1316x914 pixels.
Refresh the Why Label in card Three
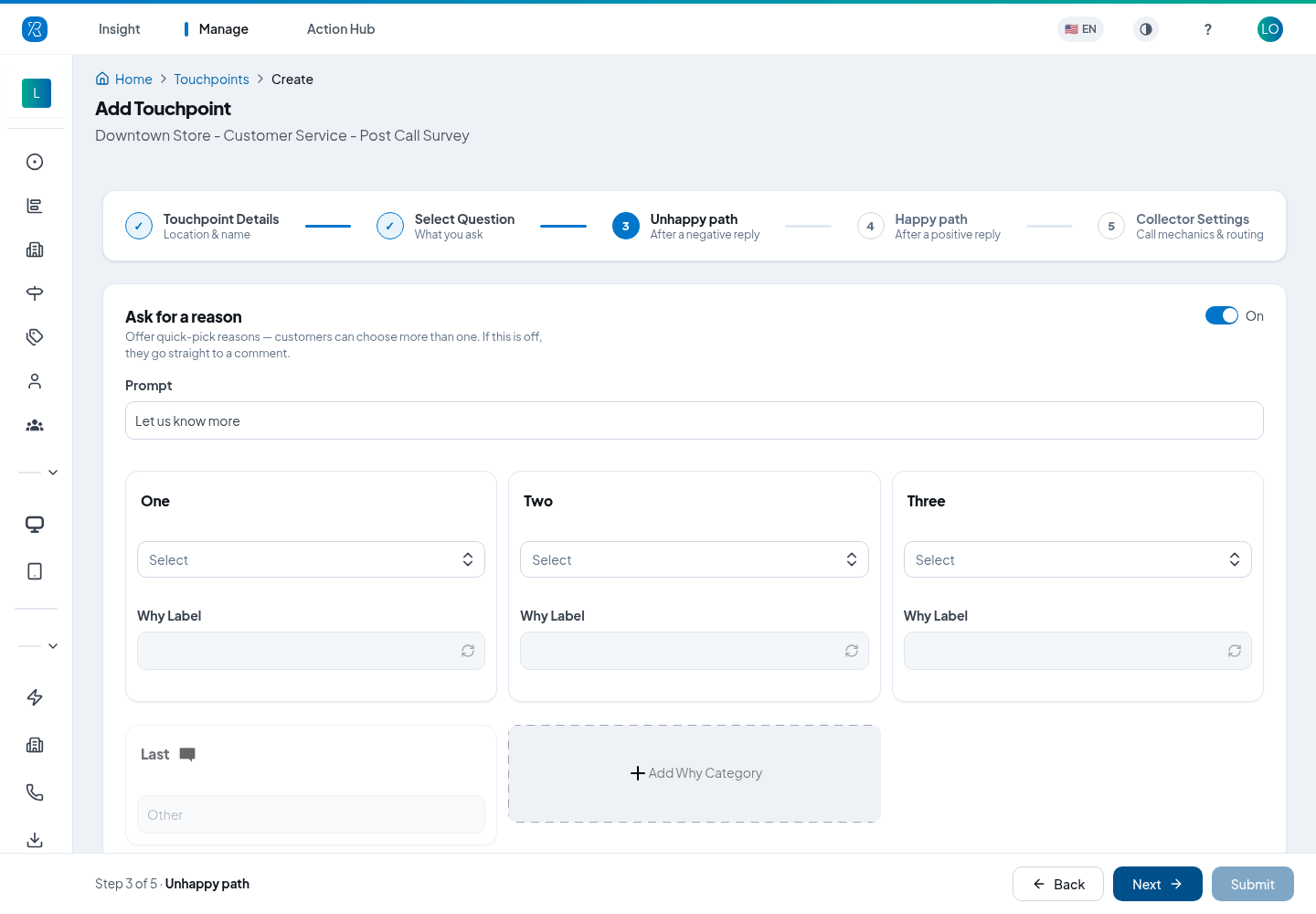(1235, 651)
